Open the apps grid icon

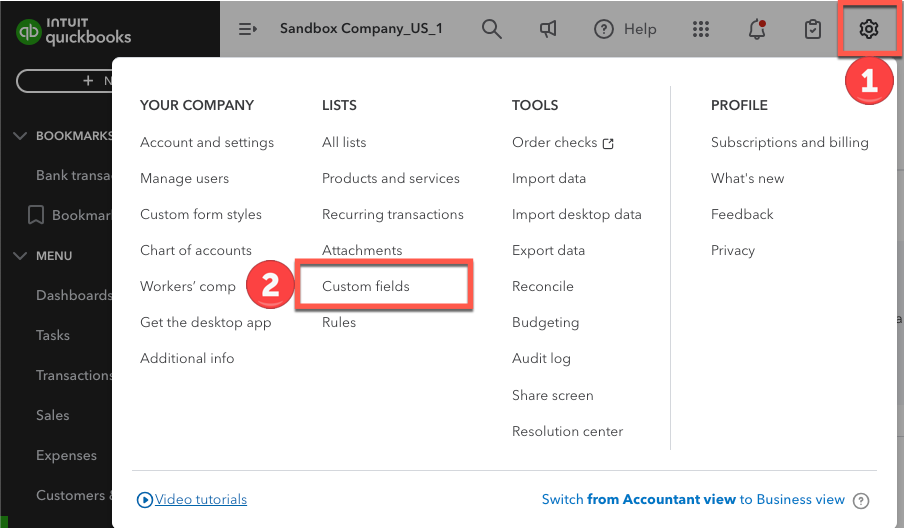[x=702, y=29]
